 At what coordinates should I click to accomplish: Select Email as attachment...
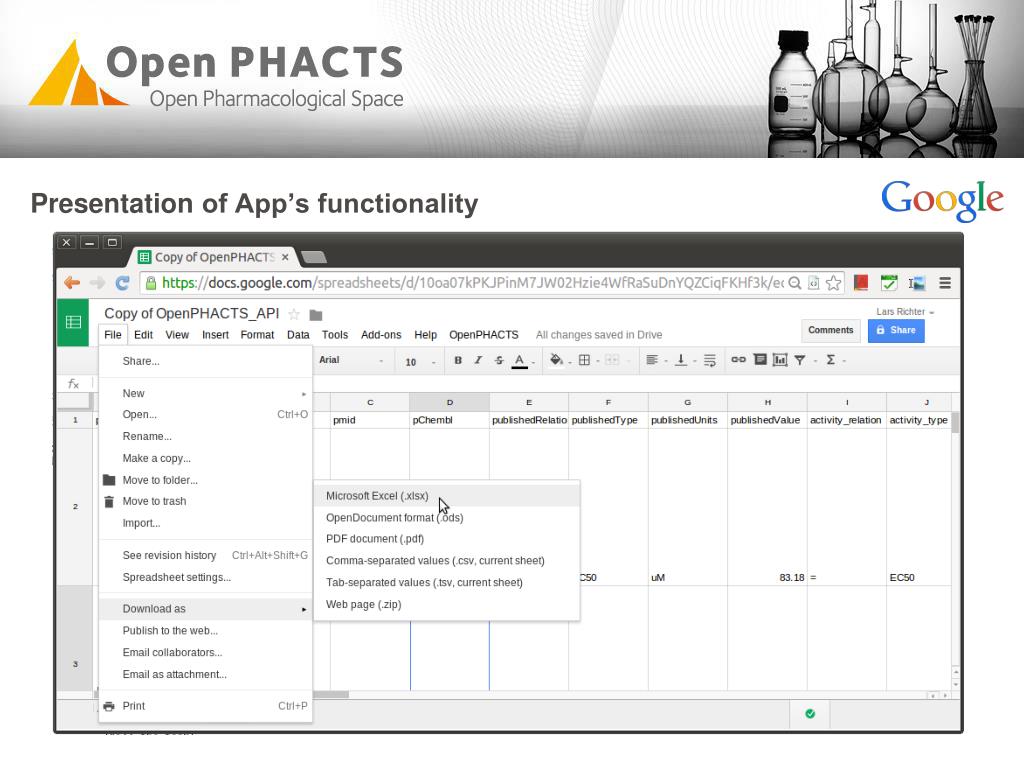tap(206, 674)
